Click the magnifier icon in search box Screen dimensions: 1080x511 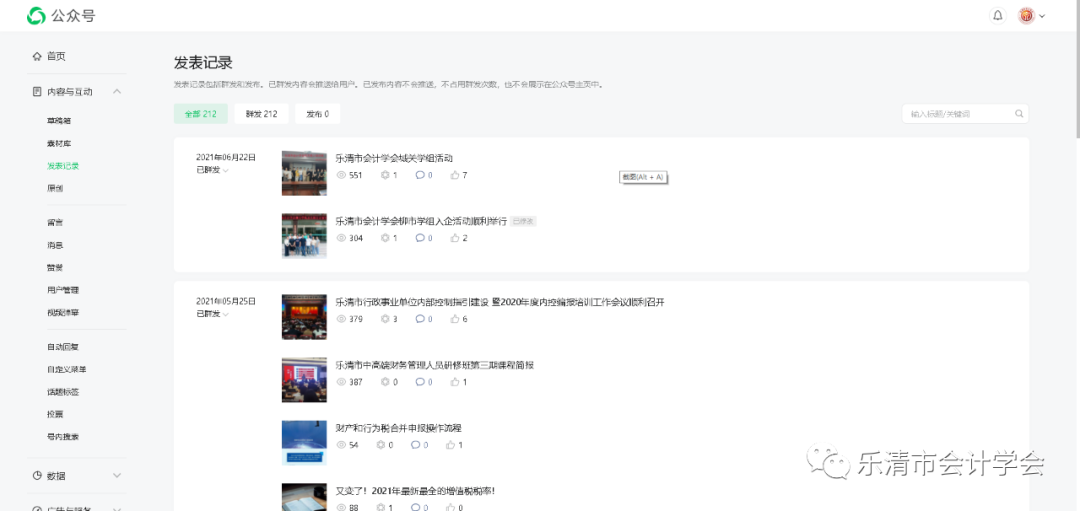(x=1019, y=114)
